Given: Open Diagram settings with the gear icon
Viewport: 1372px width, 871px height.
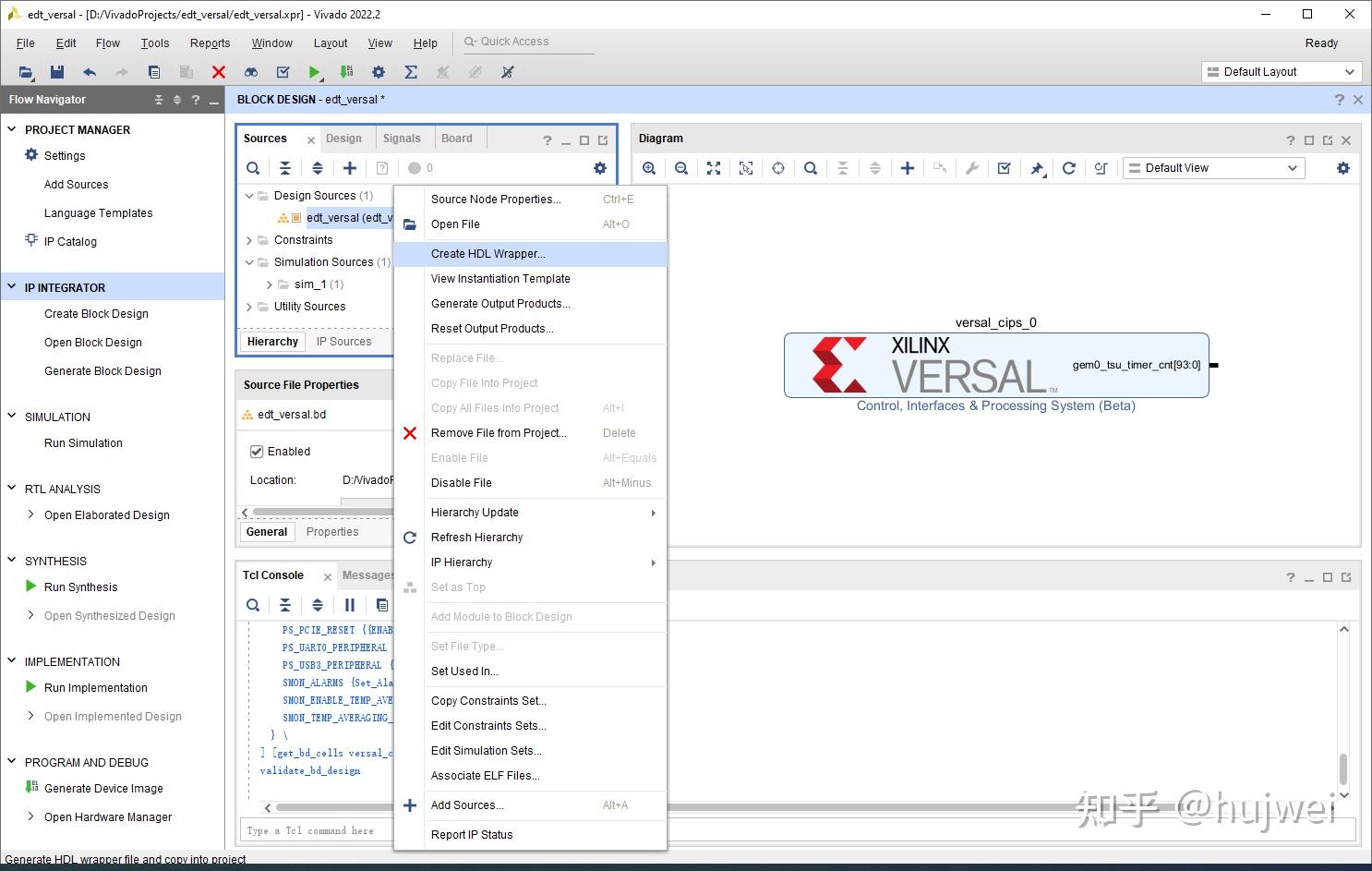Looking at the screenshot, I should [x=1343, y=168].
